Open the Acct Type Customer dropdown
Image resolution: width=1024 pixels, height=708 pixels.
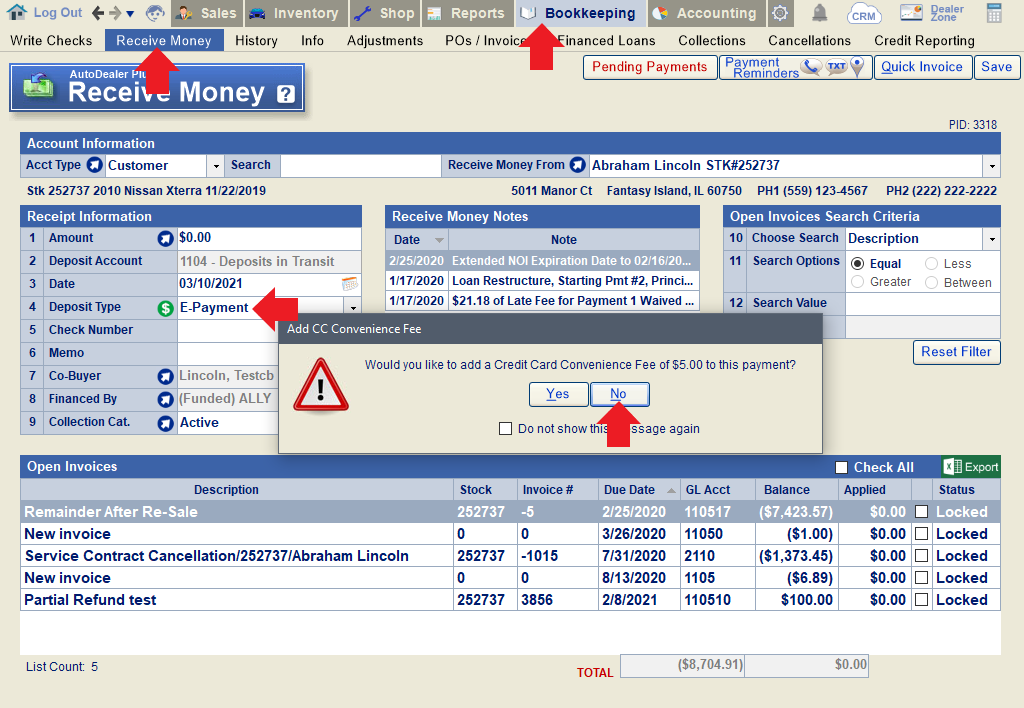216,166
